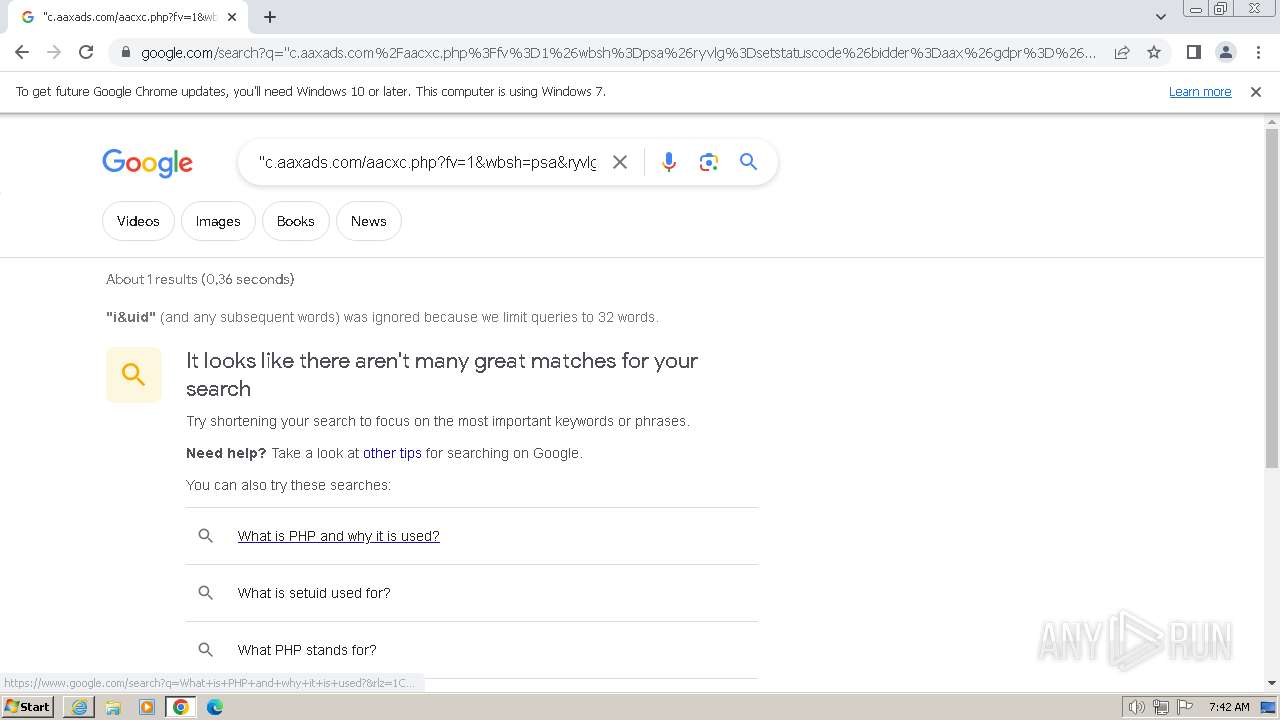Search What PHP stands for

tap(307, 650)
